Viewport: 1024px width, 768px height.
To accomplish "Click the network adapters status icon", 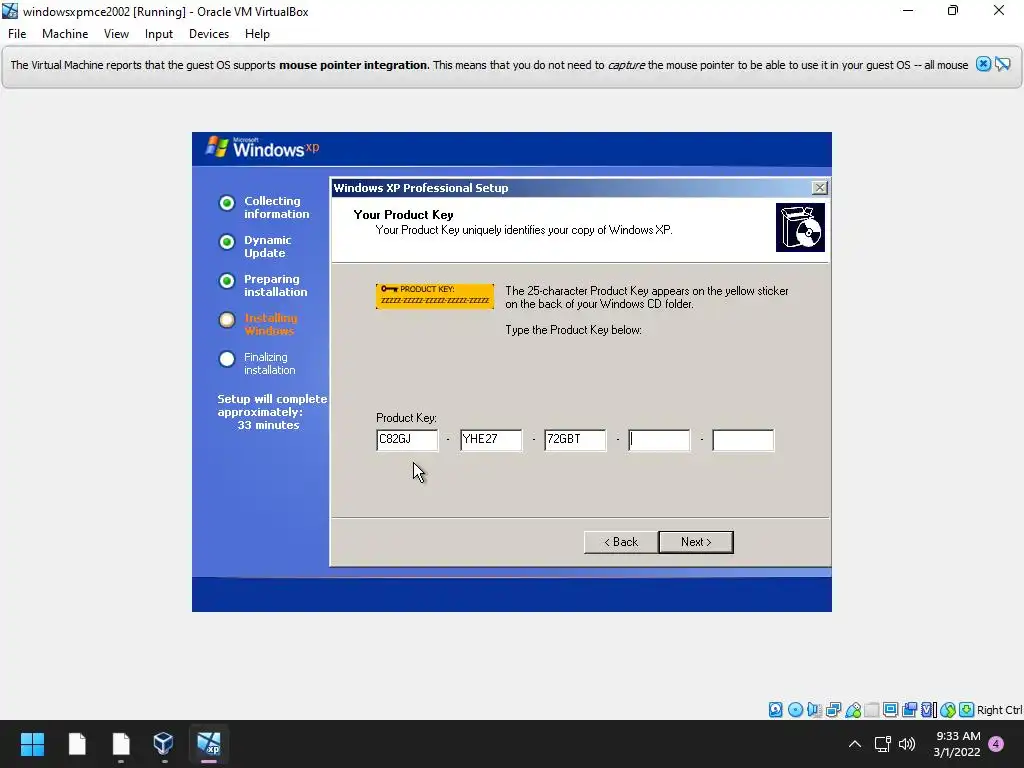I will click(833, 709).
